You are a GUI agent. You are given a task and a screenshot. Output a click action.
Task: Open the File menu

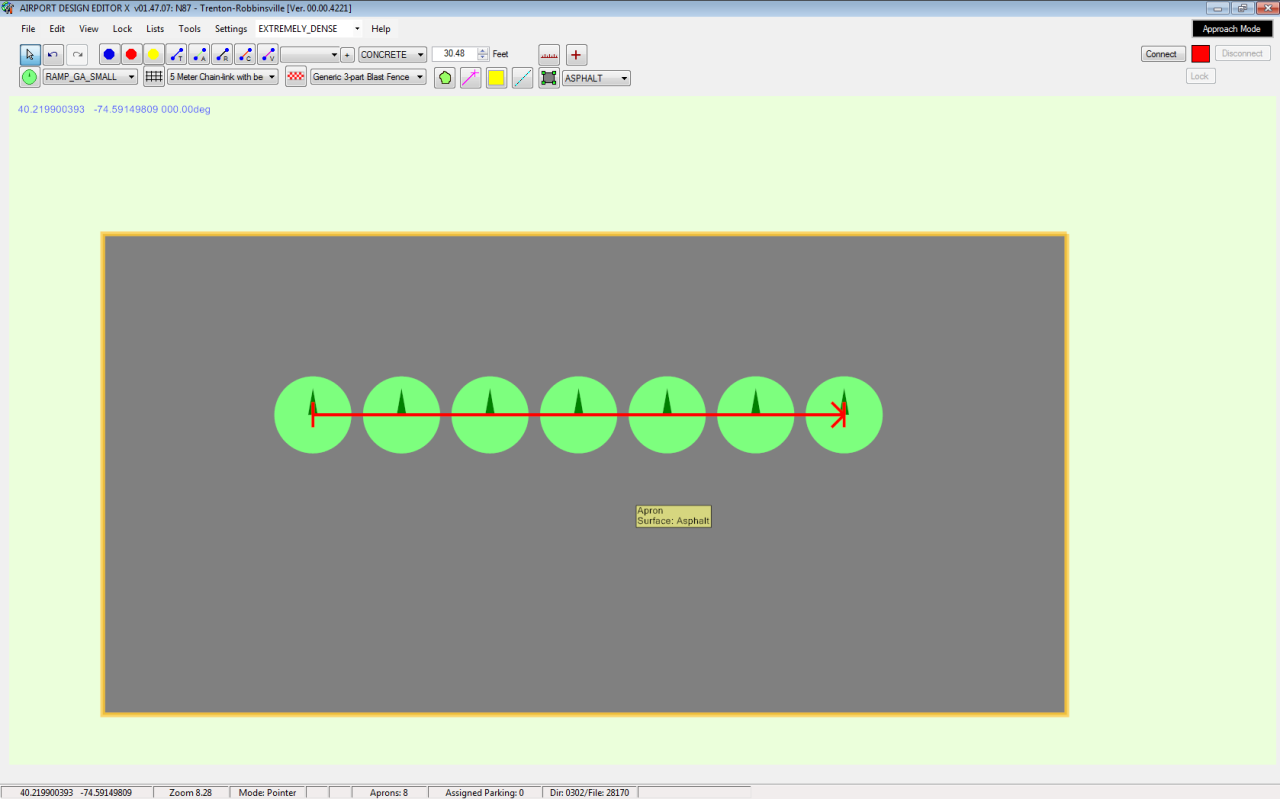click(28, 29)
